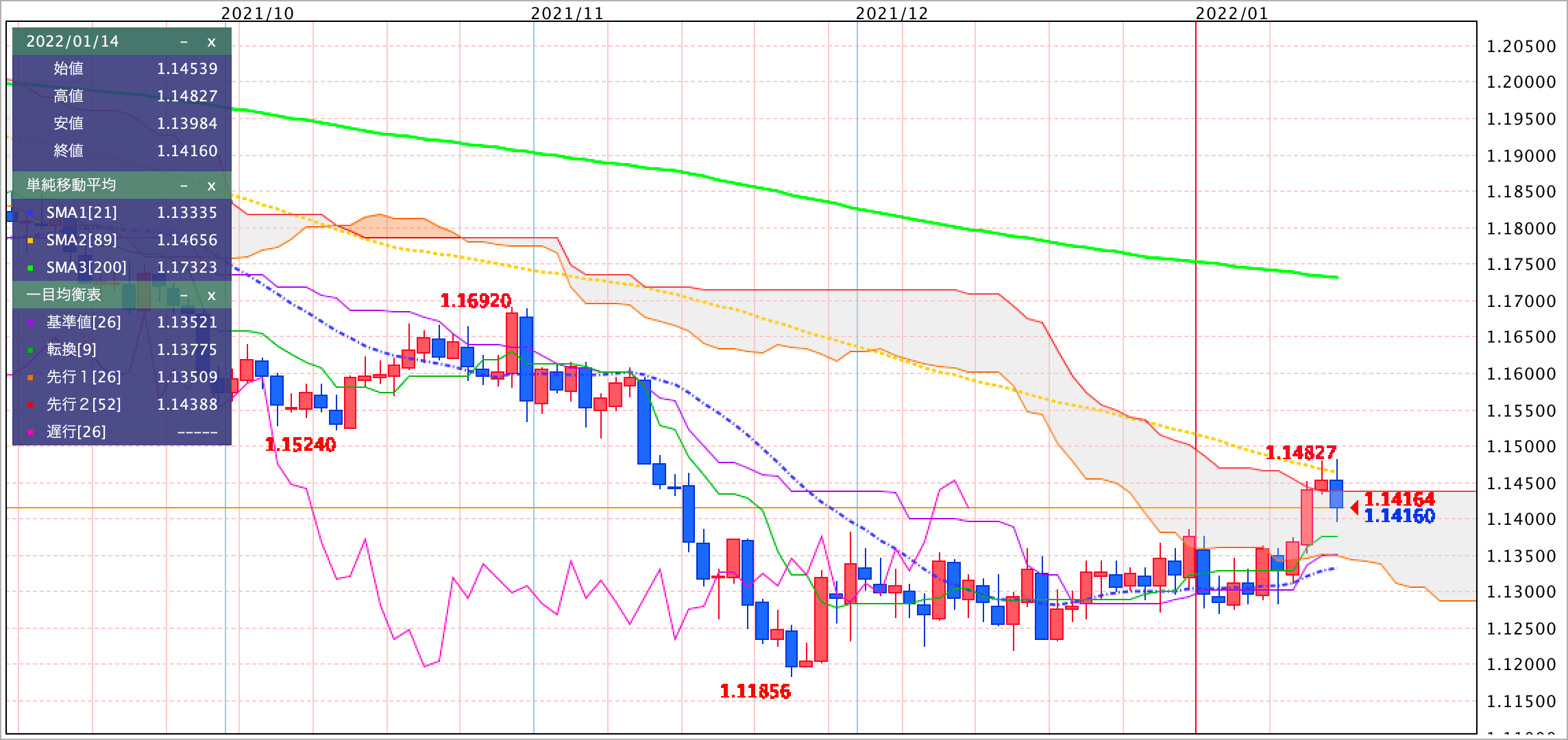Viewport: 1568px width, 740px height.
Task: Click the 1.15240 low price label
Action: [x=300, y=445]
